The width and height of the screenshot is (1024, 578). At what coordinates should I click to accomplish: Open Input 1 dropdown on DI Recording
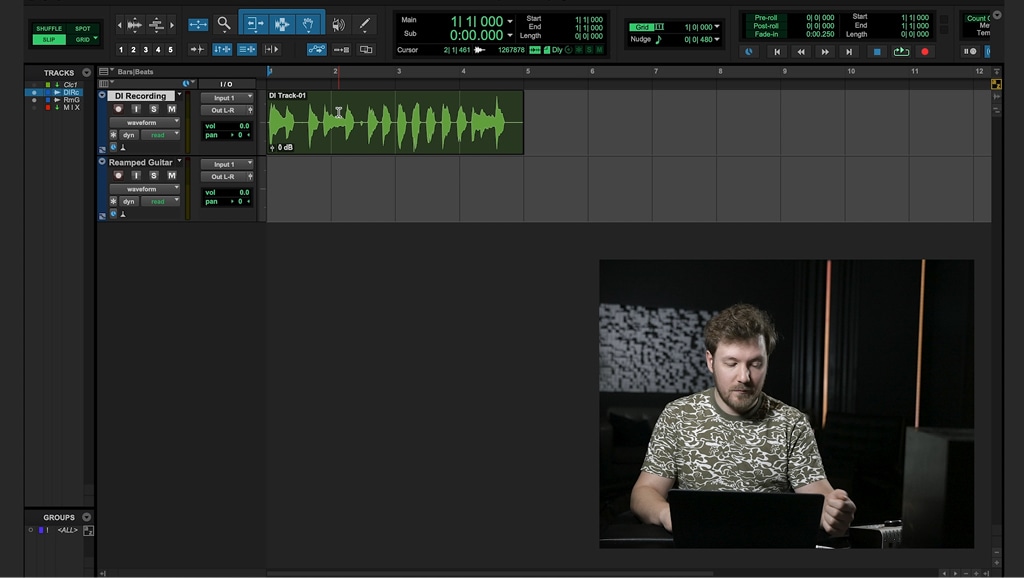(227, 97)
